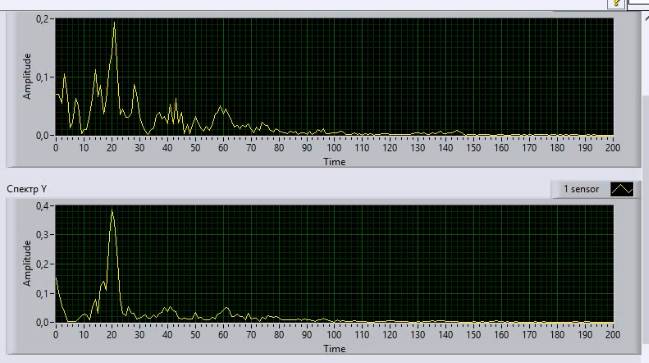
Task: Select the Time label under the upper graph
Action: pyautogui.click(x=334, y=162)
